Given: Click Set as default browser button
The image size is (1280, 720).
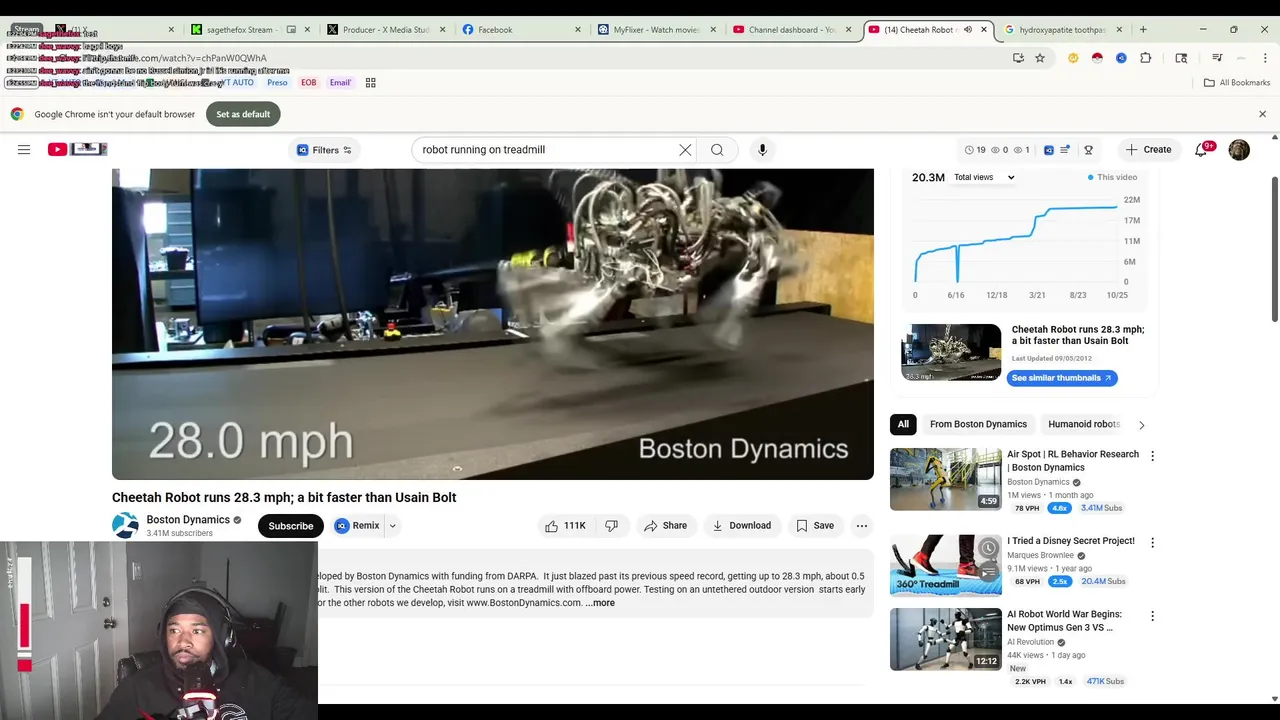Looking at the screenshot, I should point(243,114).
